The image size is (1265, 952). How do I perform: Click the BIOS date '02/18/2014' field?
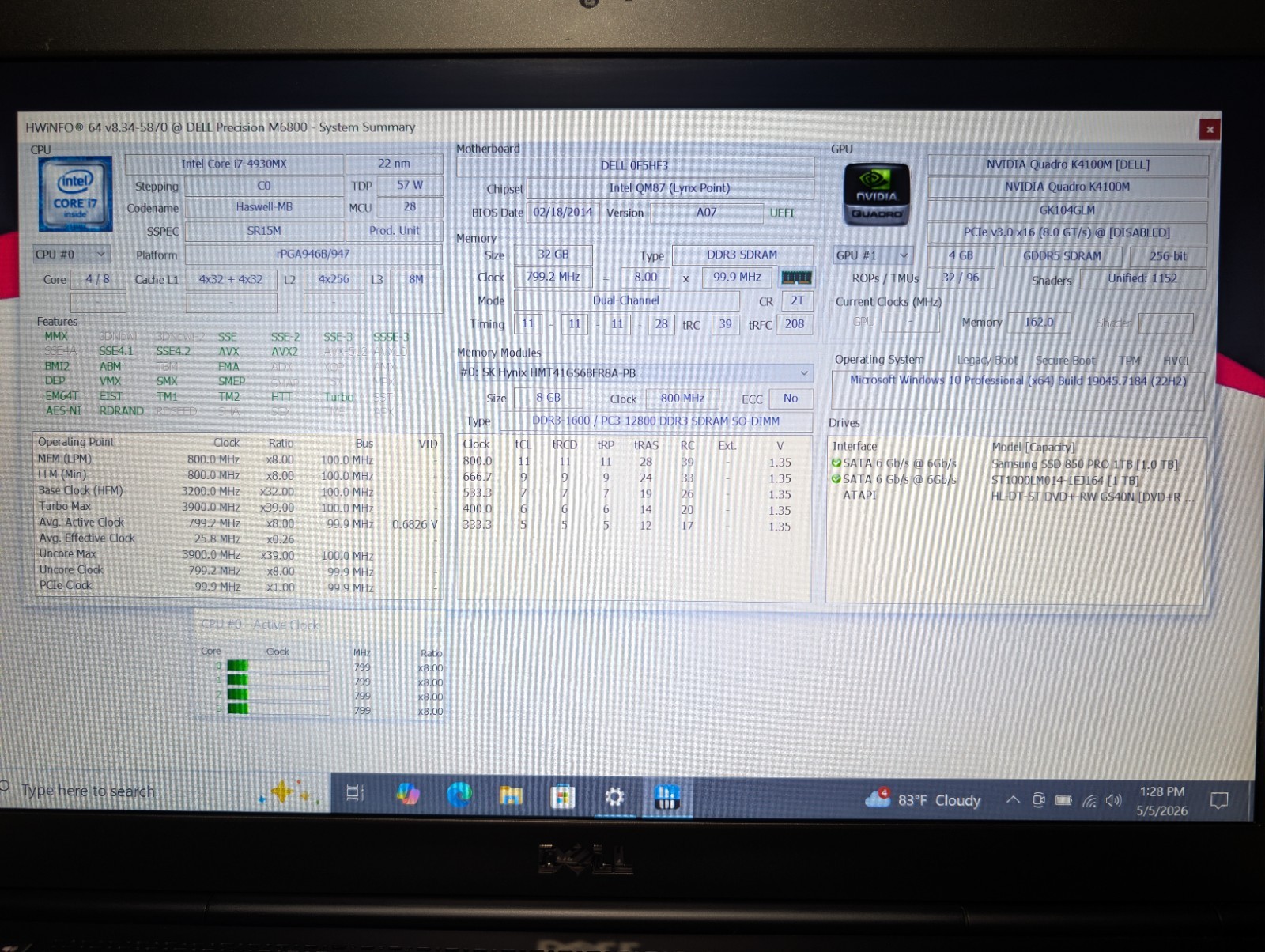562,212
